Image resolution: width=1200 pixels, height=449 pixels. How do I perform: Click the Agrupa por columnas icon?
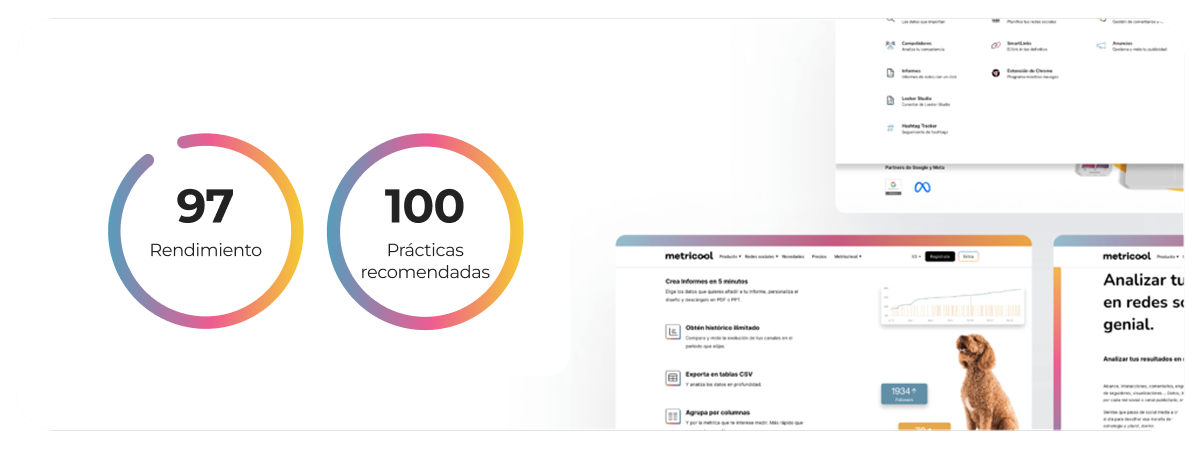coord(673,416)
